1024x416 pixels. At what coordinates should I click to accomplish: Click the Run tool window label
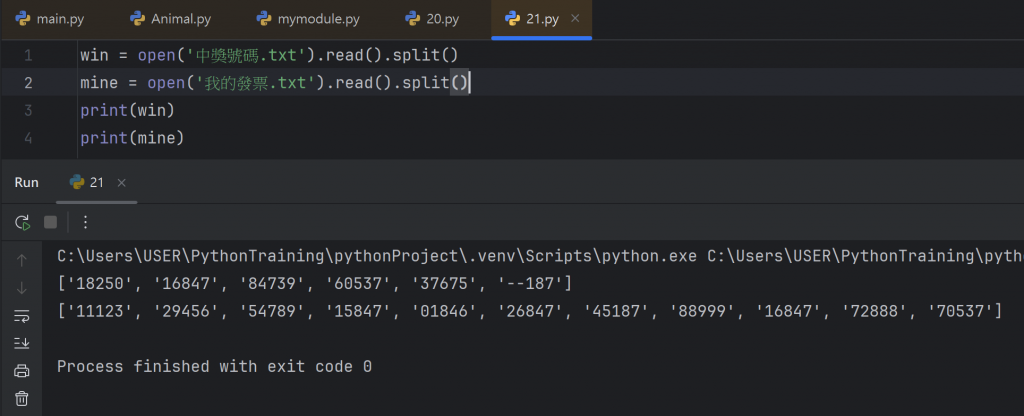click(27, 183)
